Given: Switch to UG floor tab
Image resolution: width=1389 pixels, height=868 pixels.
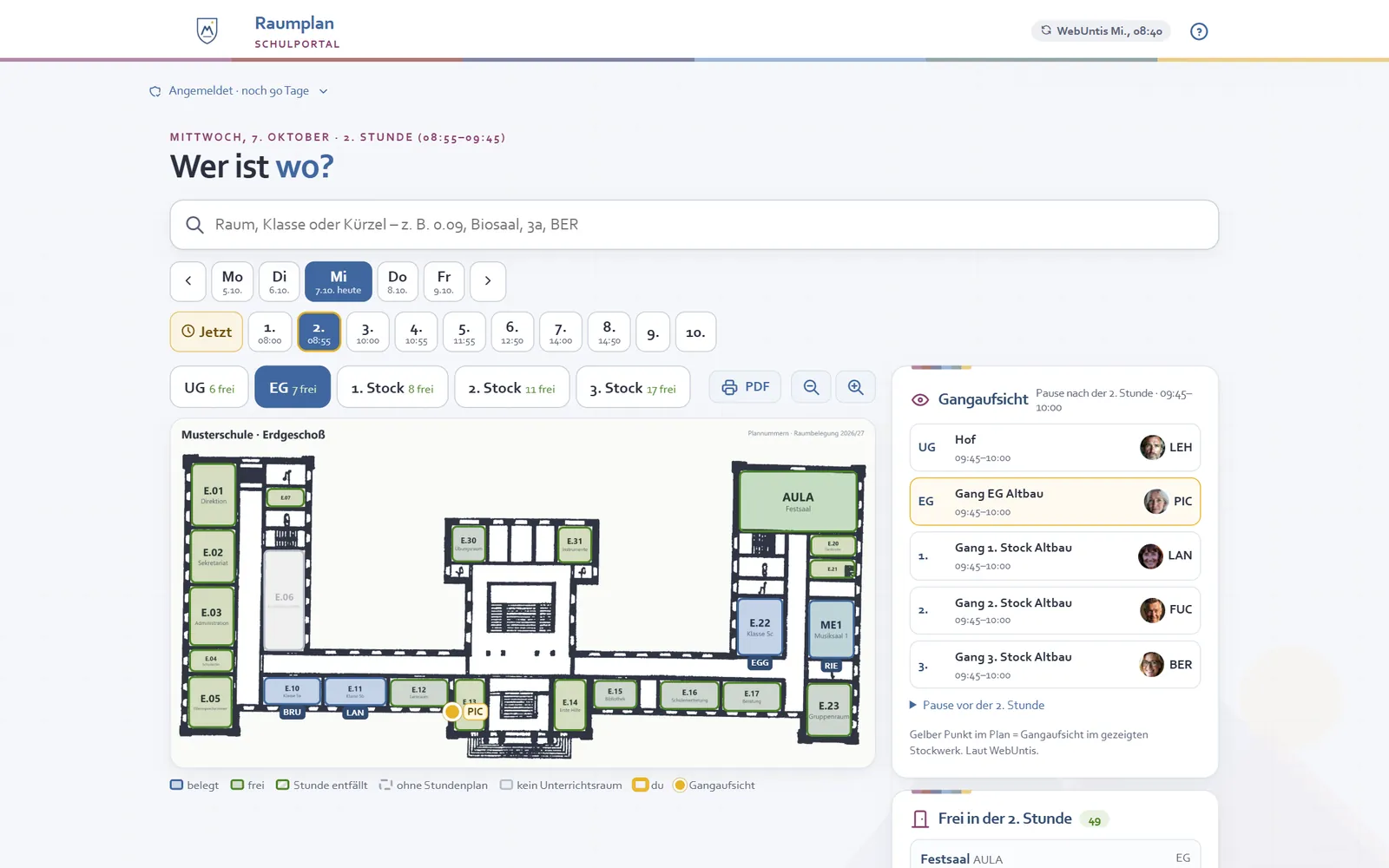Looking at the screenshot, I should tap(209, 387).
